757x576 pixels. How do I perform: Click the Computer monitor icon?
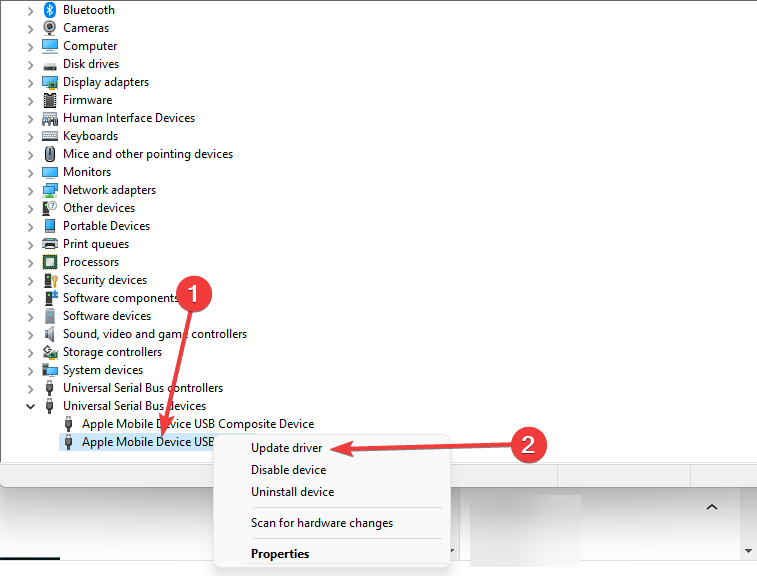[50, 46]
